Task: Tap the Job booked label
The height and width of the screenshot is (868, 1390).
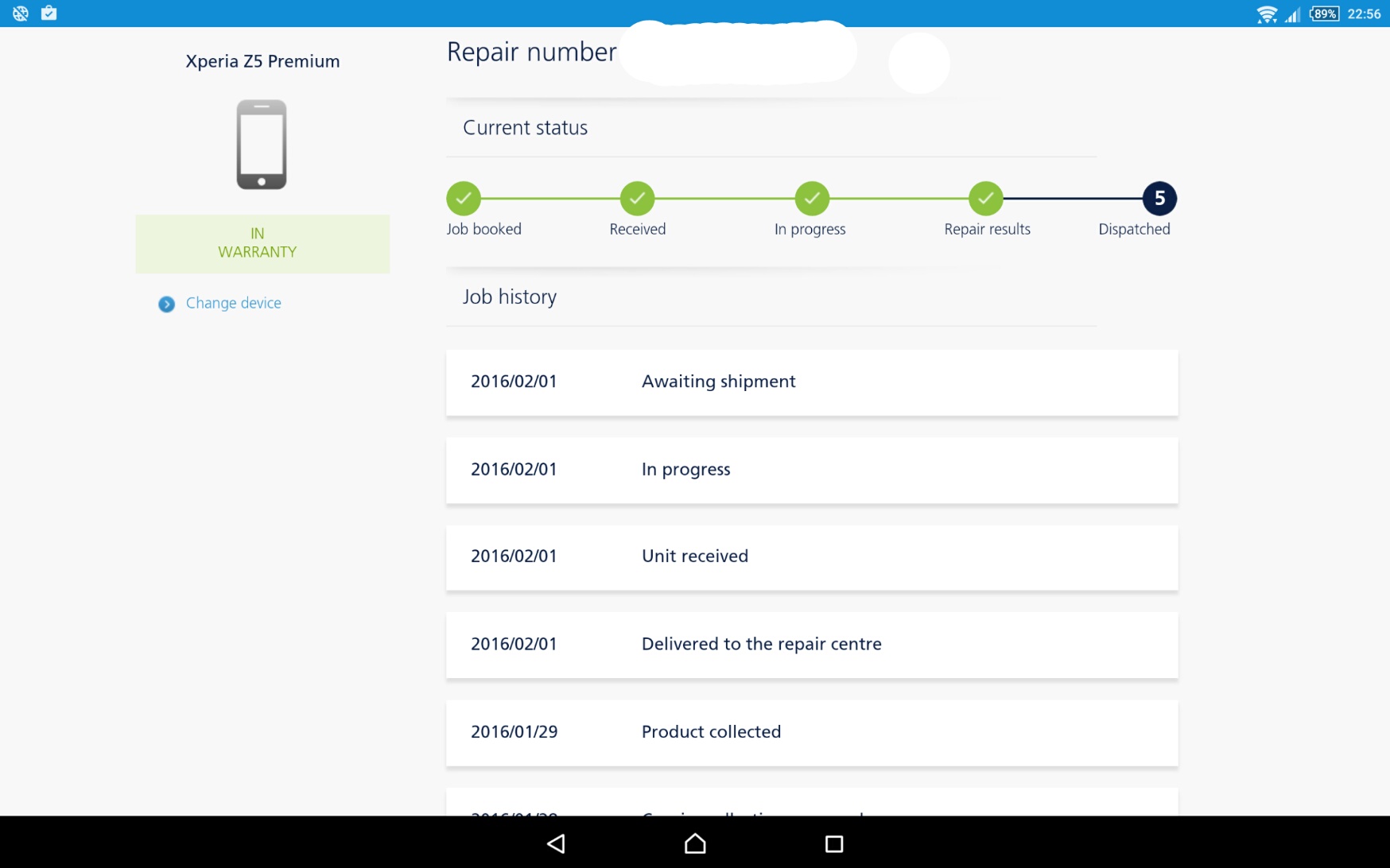Action: 484,229
